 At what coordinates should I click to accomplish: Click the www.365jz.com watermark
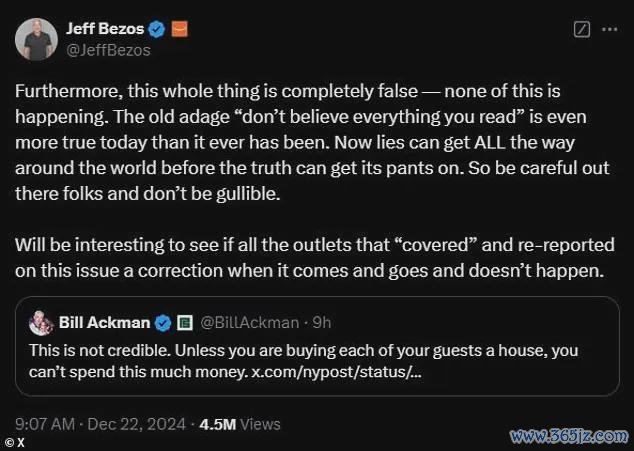569,436
